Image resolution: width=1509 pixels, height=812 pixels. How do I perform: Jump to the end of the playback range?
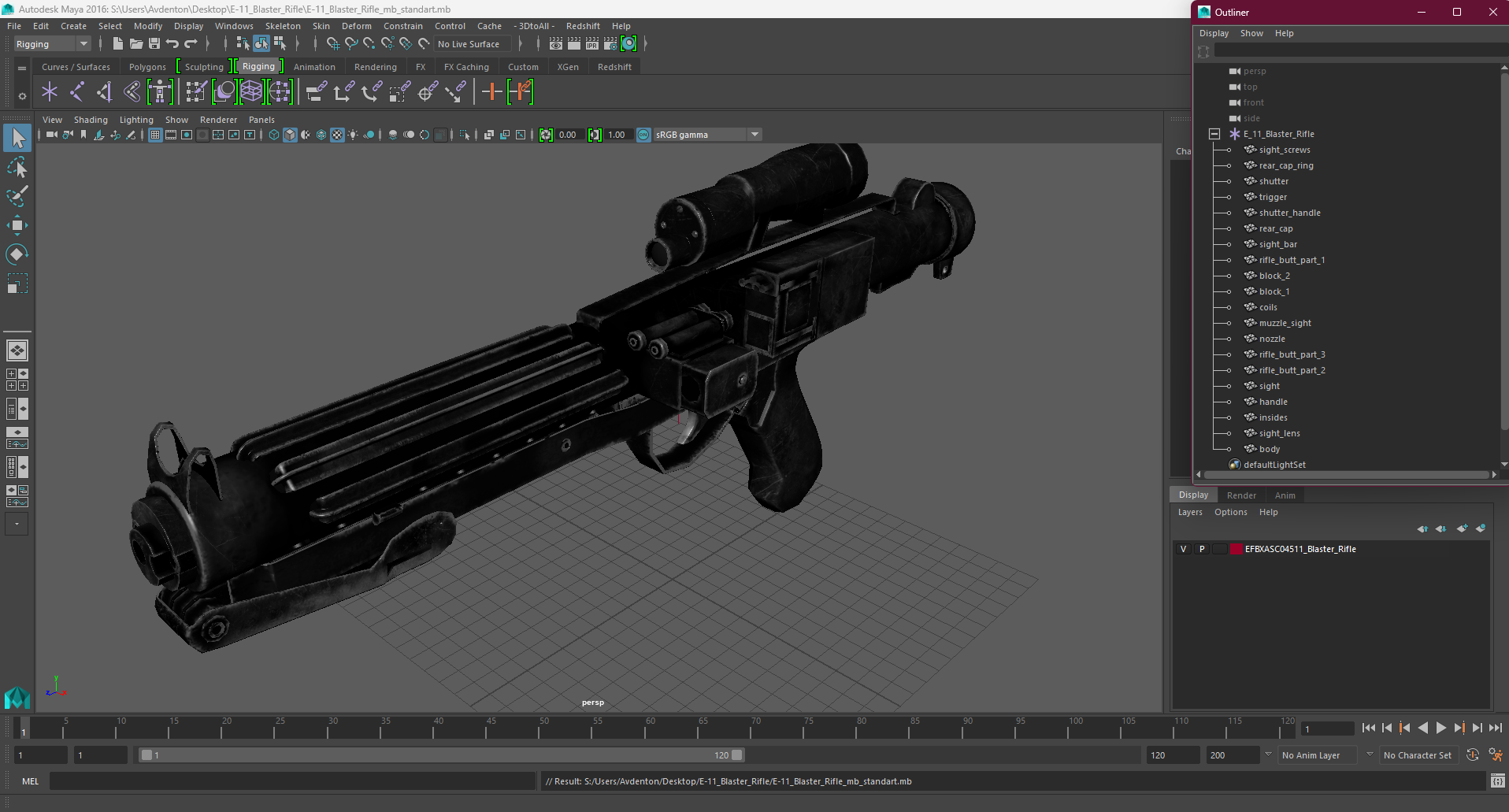click(x=1495, y=729)
